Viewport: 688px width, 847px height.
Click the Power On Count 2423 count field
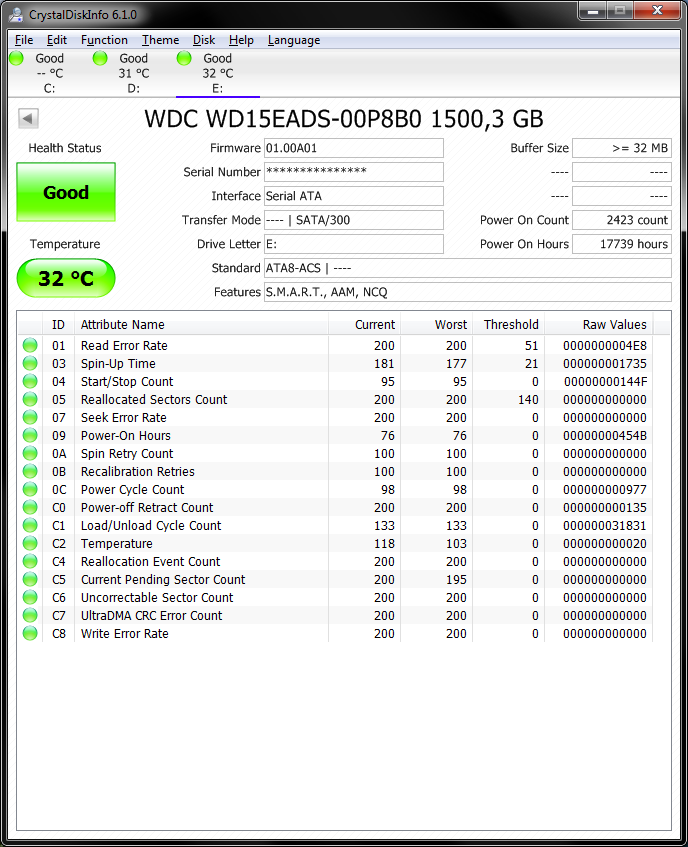[622, 220]
